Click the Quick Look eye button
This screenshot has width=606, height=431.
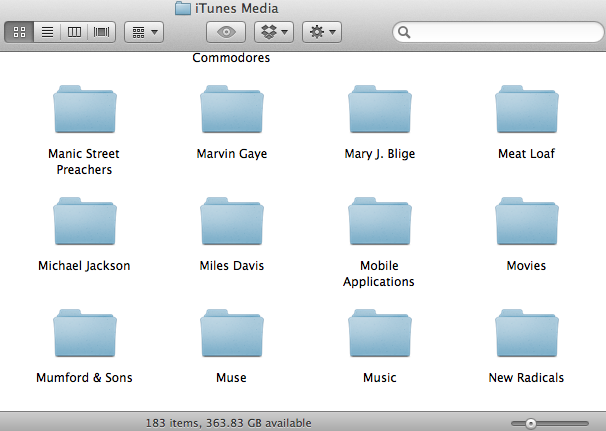coord(226,32)
